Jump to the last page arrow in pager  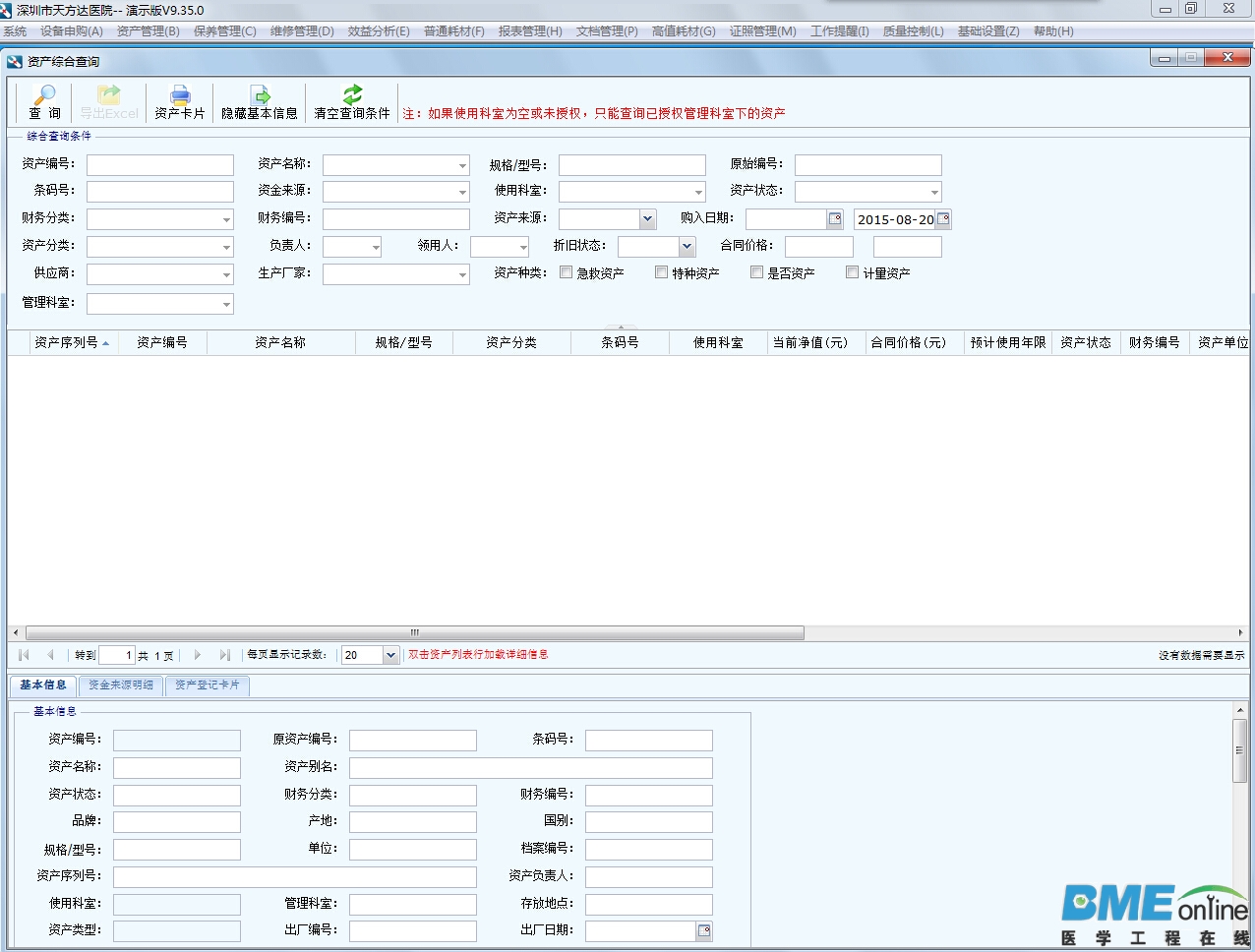click(x=224, y=655)
